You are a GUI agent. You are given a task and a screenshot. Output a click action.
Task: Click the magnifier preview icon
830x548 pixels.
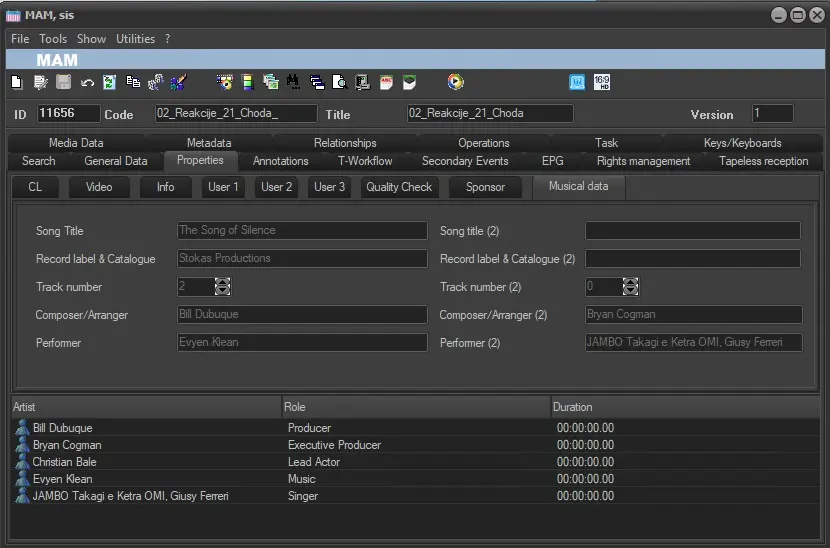(339, 83)
